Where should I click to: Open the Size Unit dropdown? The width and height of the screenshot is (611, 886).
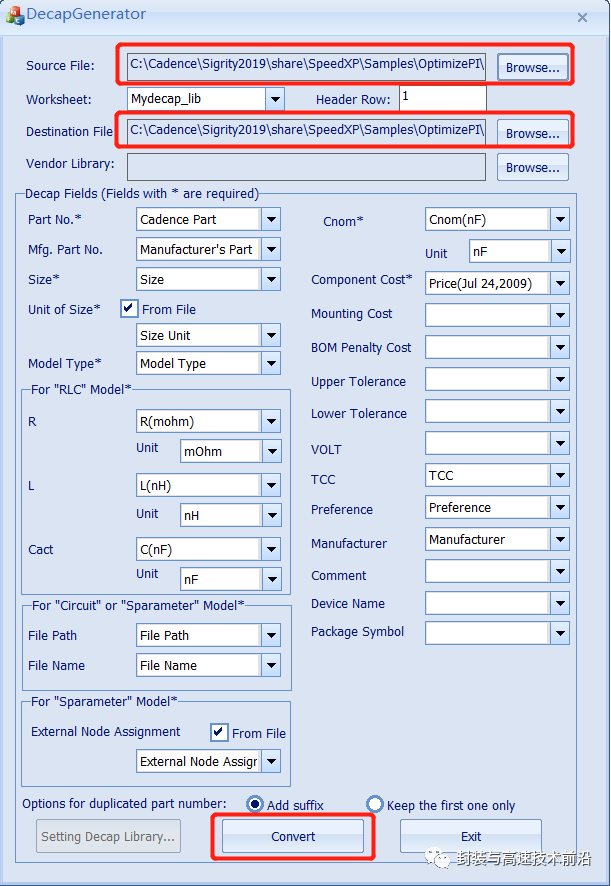pyautogui.click(x=271, y=335)
